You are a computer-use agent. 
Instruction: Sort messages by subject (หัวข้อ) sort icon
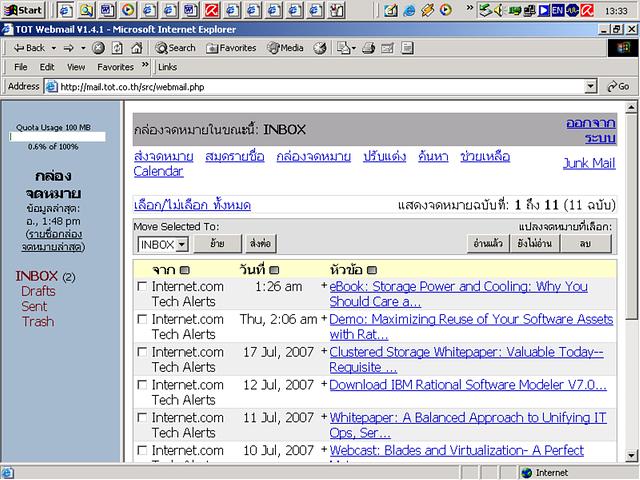tap(372, 270)
